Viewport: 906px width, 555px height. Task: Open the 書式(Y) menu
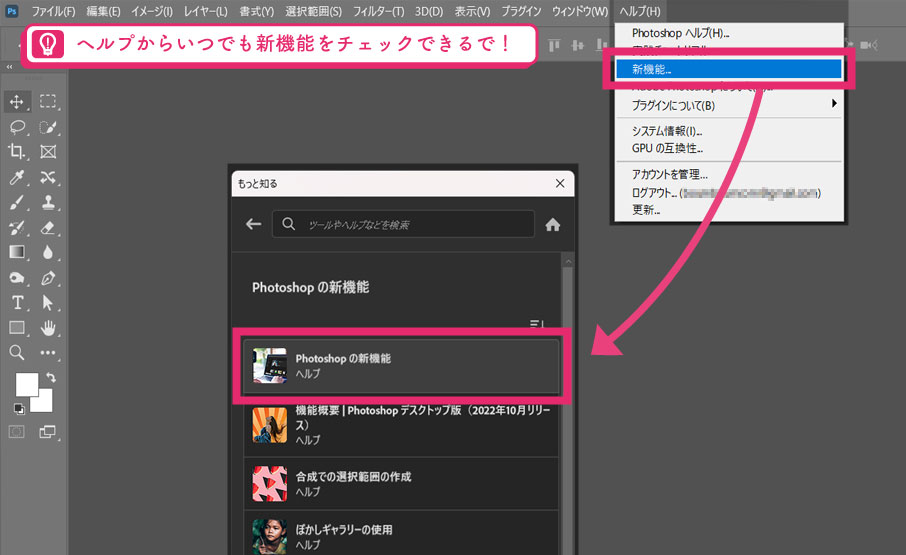(x=257, y=12)
